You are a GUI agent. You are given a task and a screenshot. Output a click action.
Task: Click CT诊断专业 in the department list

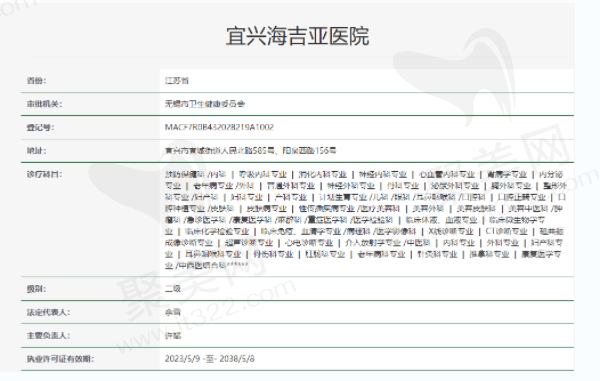(x=506, y=231)
